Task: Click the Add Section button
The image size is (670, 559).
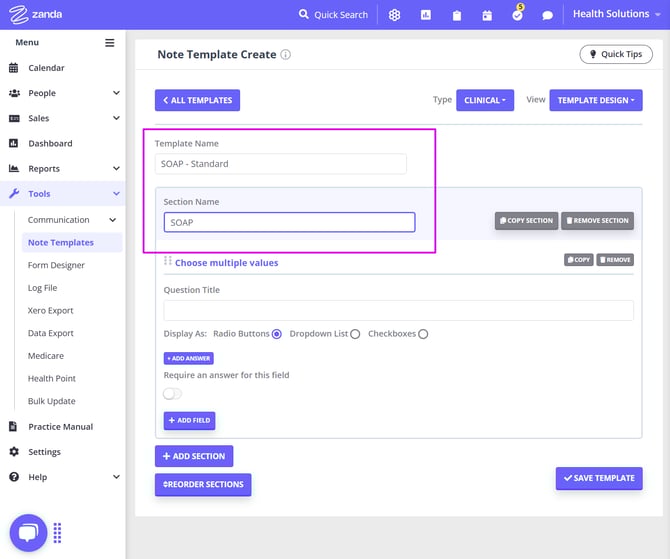Action: pyautogui.click(x=194, y=456)
